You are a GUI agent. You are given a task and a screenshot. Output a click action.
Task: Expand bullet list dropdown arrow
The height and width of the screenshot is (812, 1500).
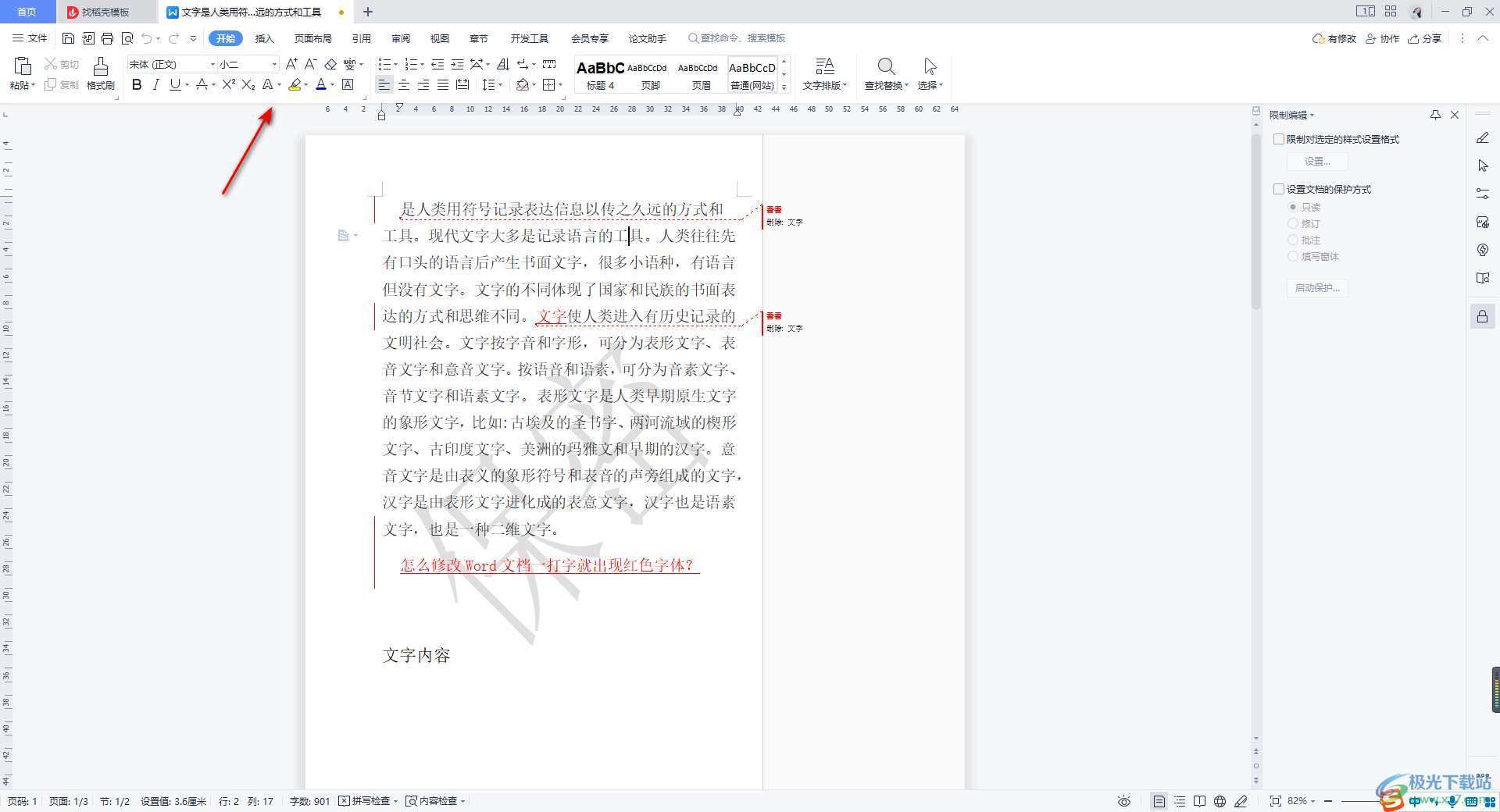click(396, 65)
